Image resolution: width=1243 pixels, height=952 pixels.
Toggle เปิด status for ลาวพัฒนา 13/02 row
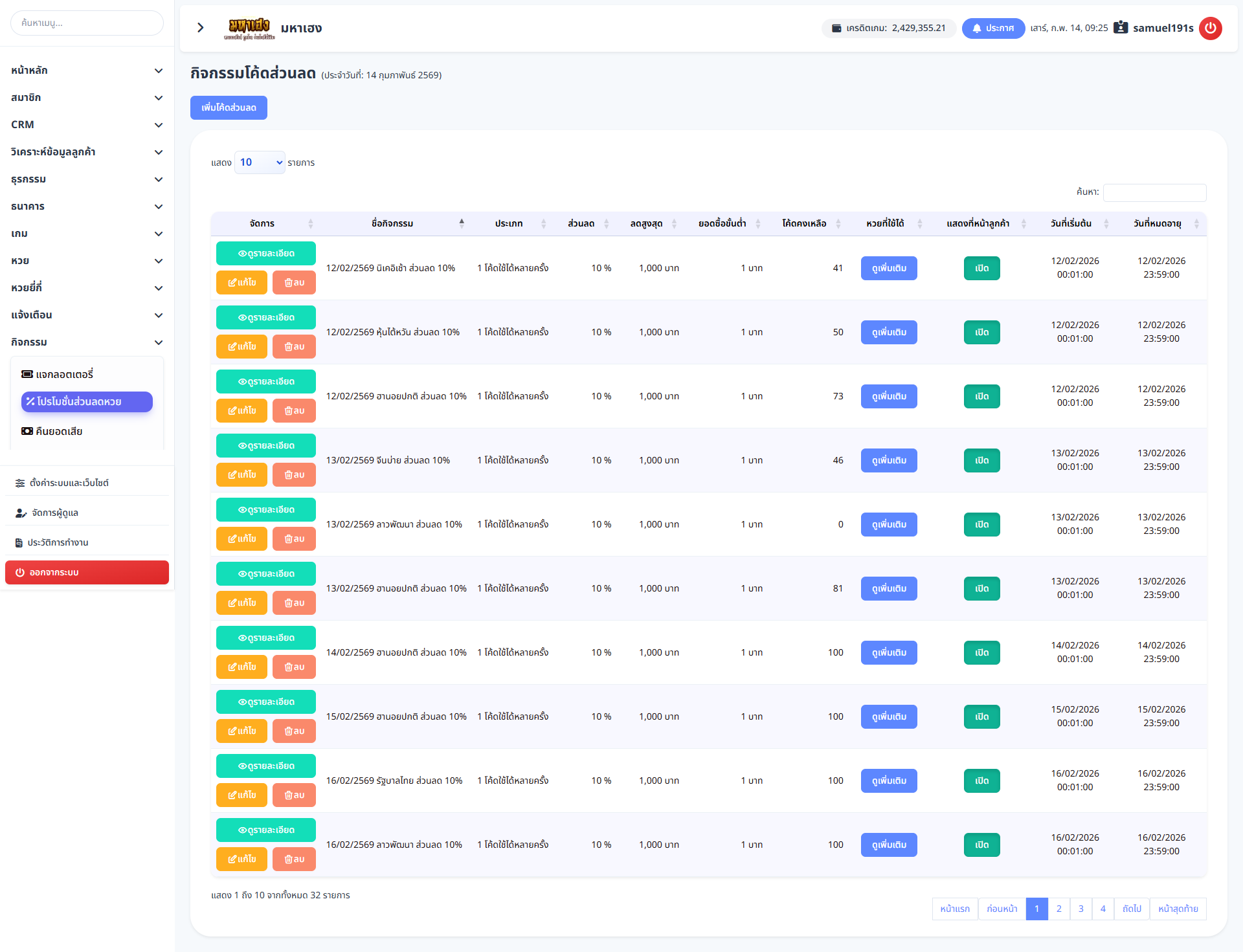(x=981, y=524)
